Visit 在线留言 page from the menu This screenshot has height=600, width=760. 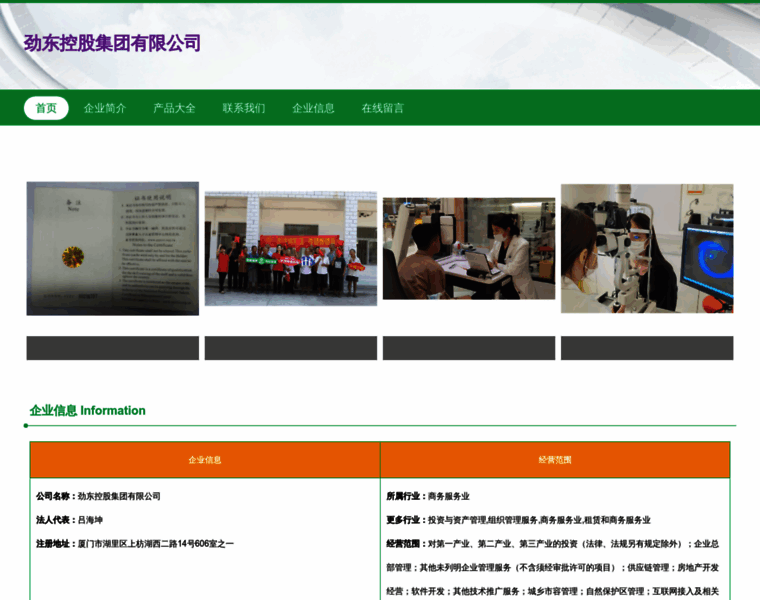pyautogui.click(x=382, y=108)
